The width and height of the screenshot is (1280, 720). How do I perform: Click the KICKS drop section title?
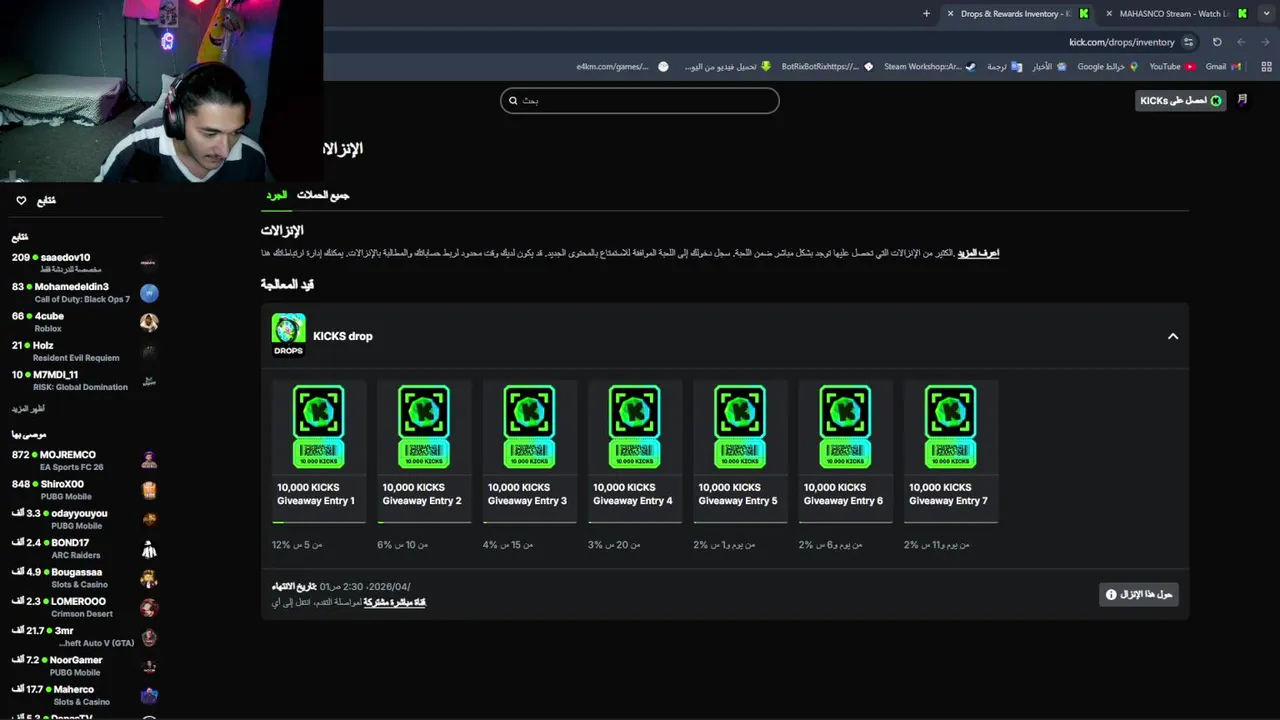click(x=343, y=336)
